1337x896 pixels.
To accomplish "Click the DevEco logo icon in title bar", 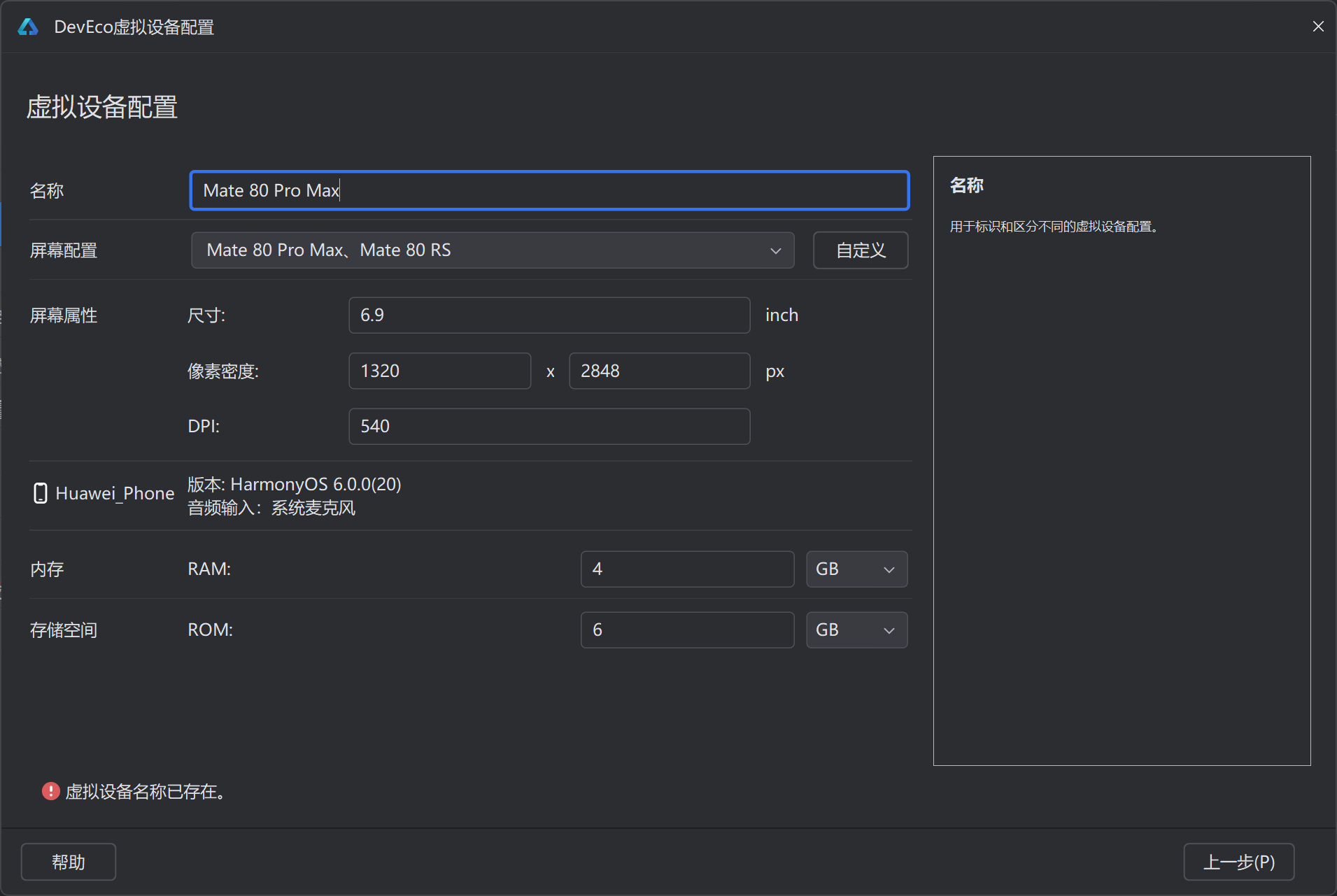I will (x=28, y=27).
